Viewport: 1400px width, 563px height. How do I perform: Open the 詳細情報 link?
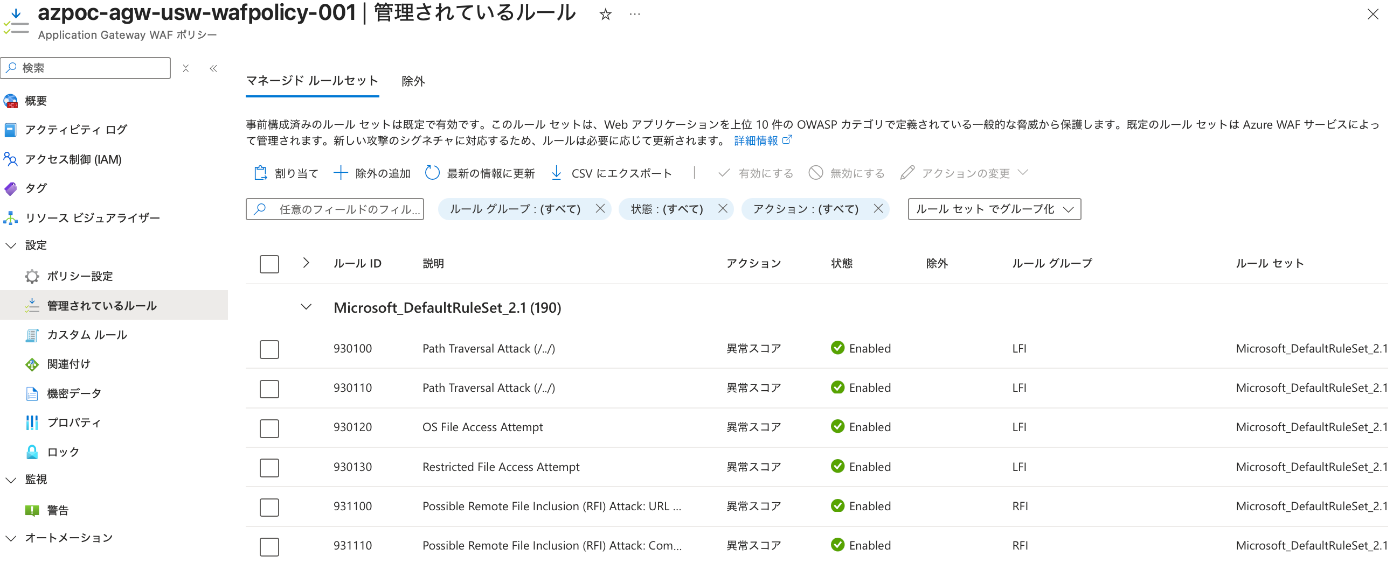(763, 141)
